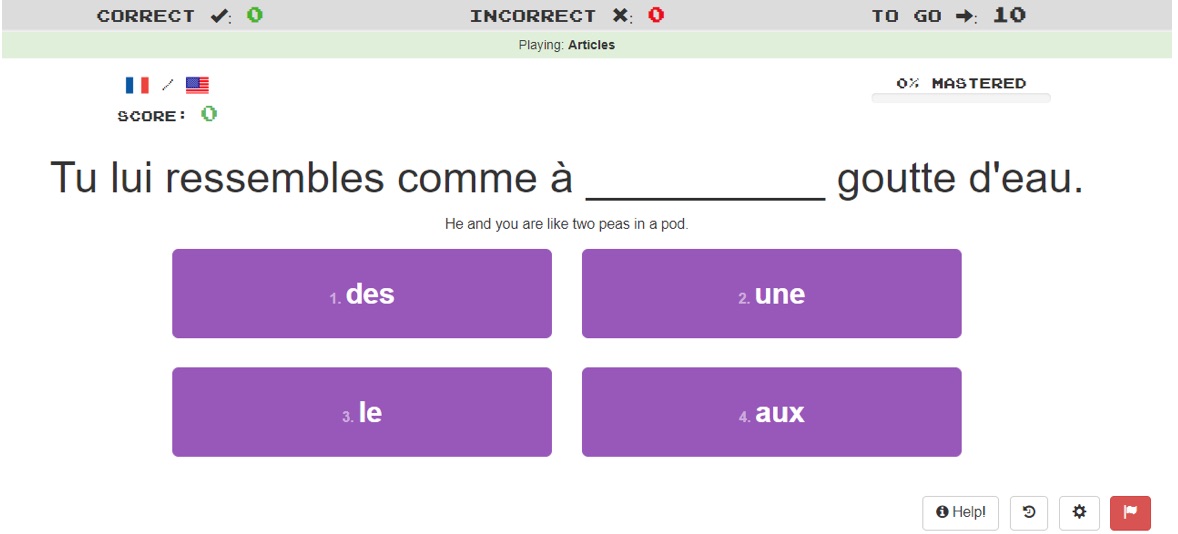This screenshot has width=1178, height=534.
Task: Click the Score value
Action: (x=209, y=114)
